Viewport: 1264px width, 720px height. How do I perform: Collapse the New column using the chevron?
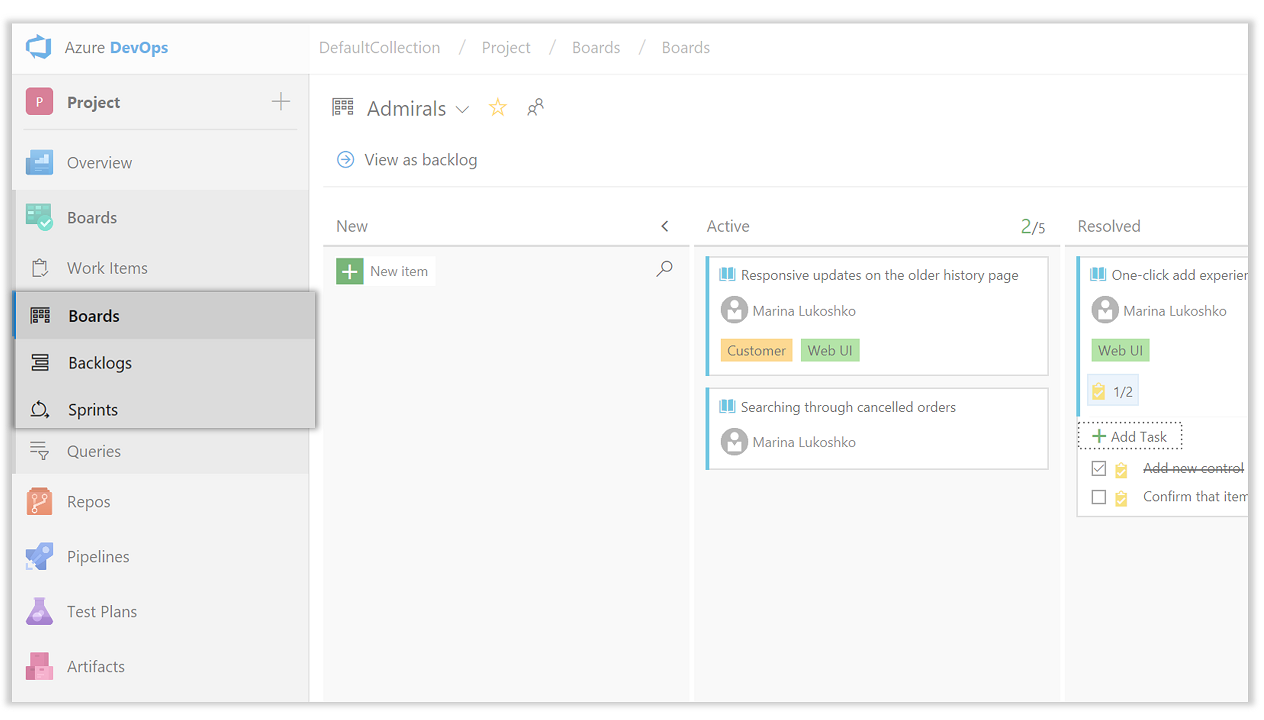coord(665,227)
